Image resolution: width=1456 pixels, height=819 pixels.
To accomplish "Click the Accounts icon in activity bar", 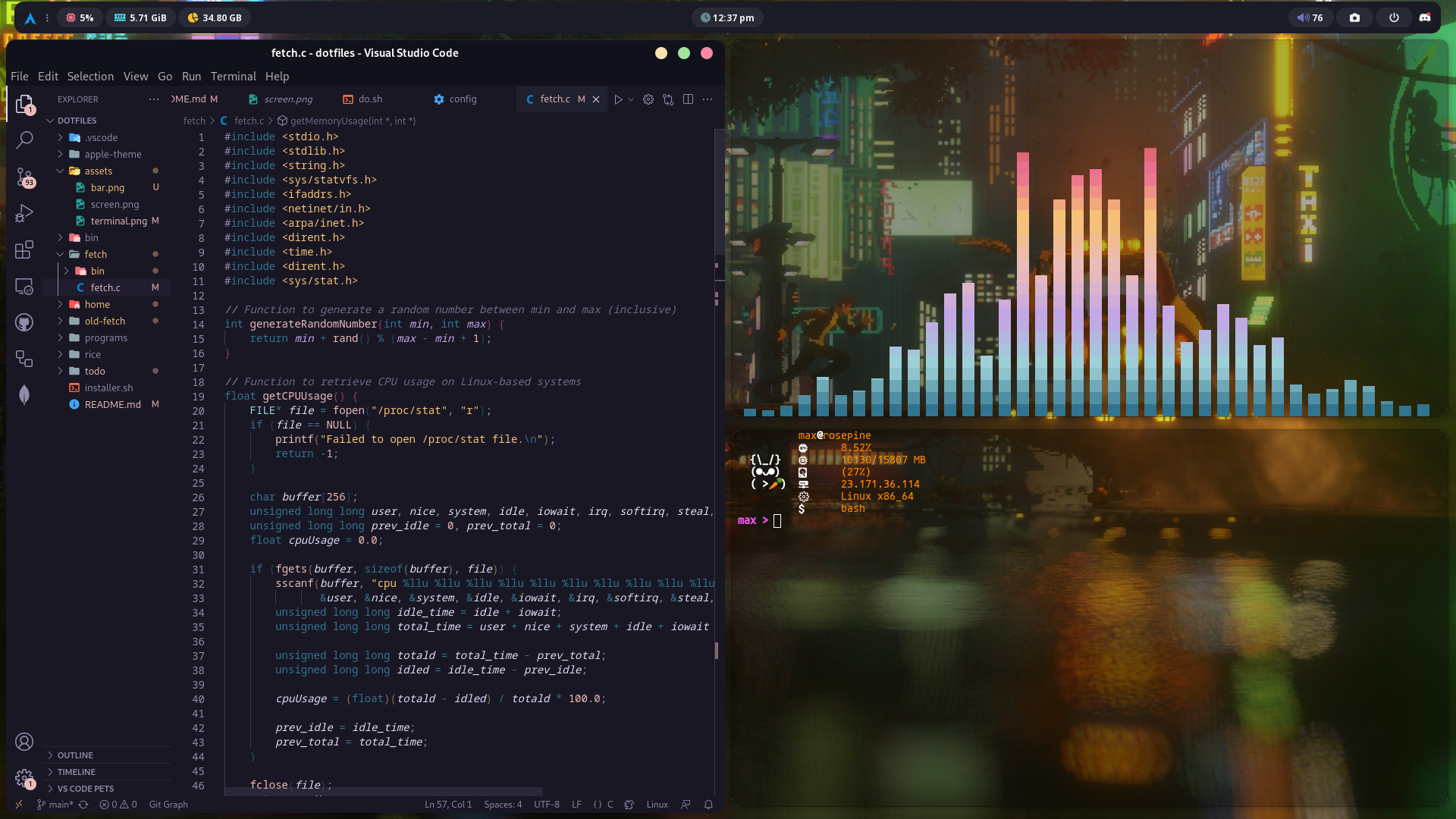I will 24,742.
